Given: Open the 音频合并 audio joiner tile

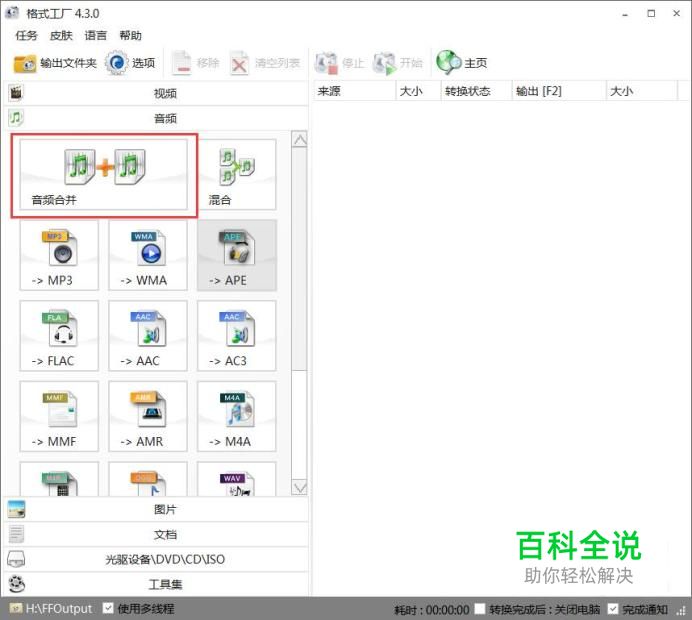Looking at the screenshot, I should (x=104, y=175).
